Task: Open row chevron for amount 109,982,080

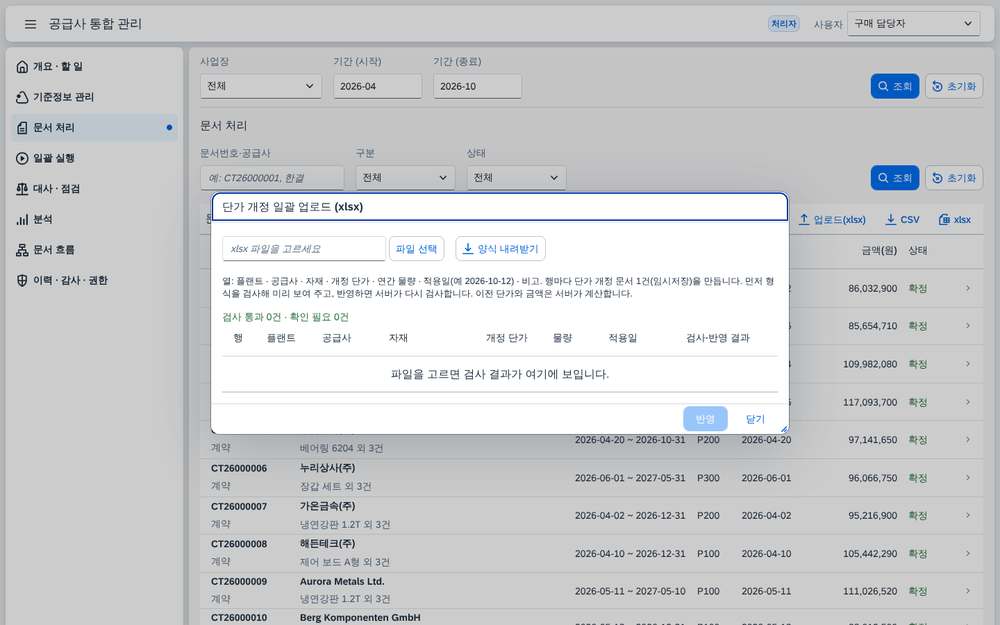Action: [967, 364]
